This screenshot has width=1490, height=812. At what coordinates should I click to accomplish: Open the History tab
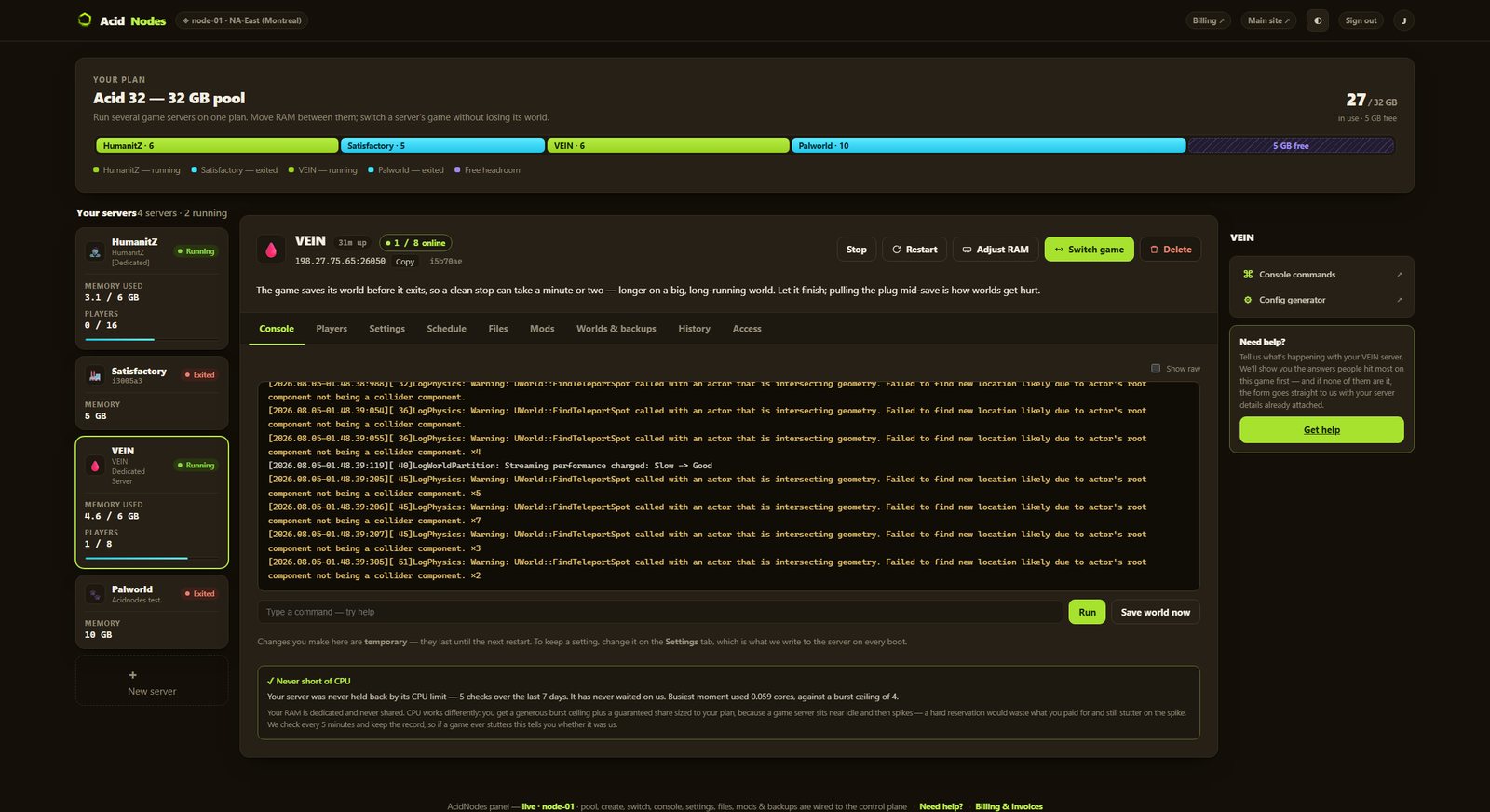(x=694, y=329)
